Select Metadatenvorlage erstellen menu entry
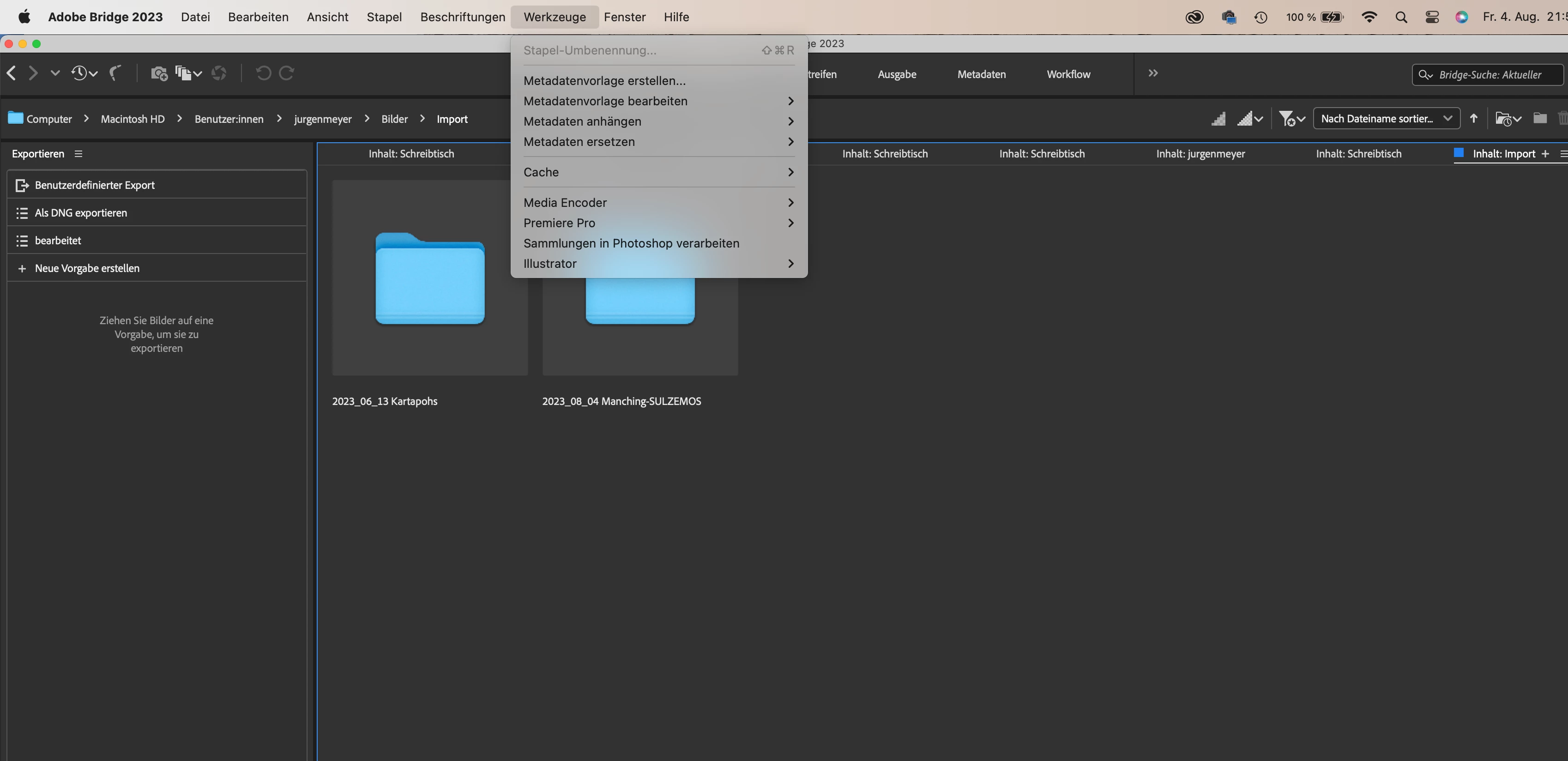This screenshot has width=1568, height=761. pos(604,80)
